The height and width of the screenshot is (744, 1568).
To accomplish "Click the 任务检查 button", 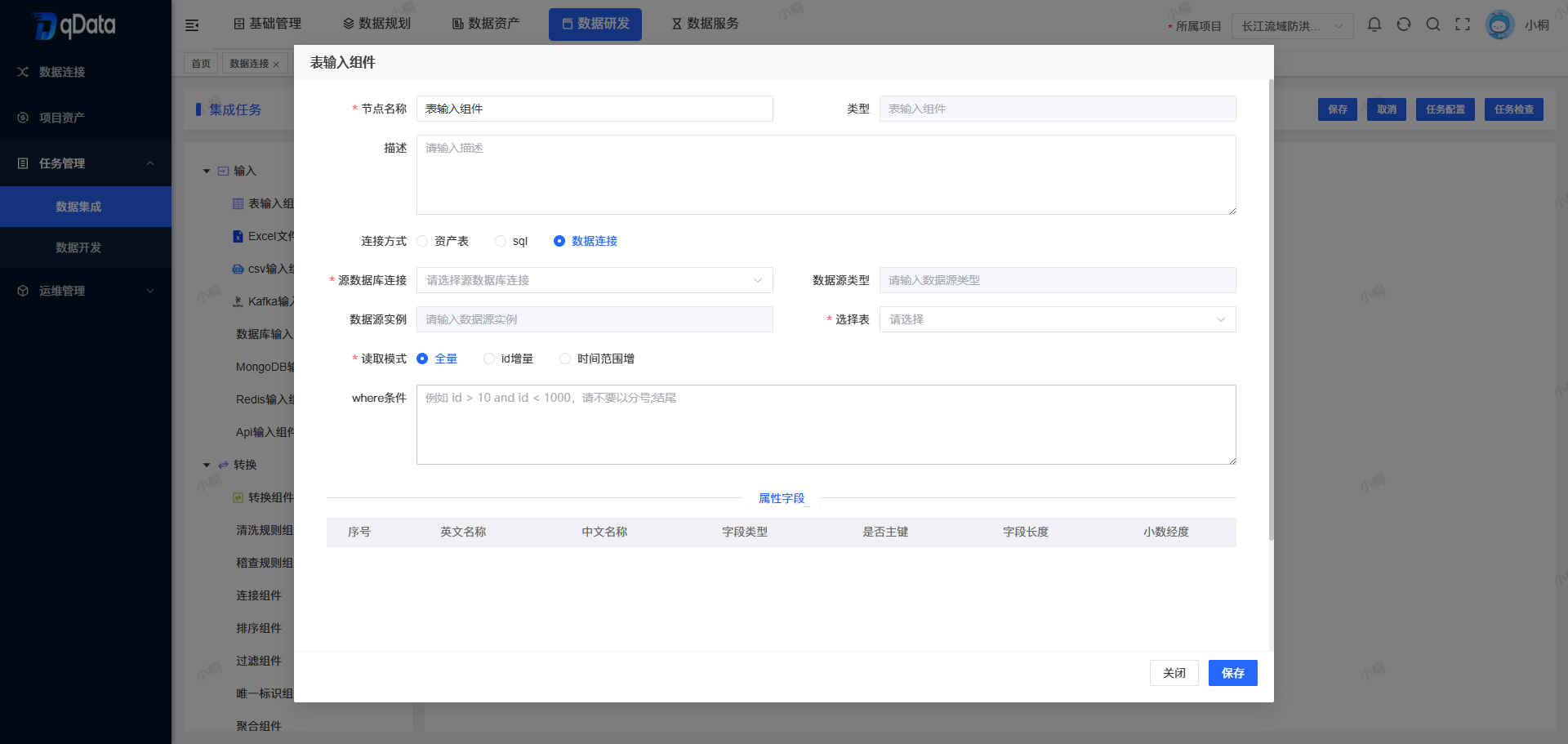I will tap(1514, 109).
